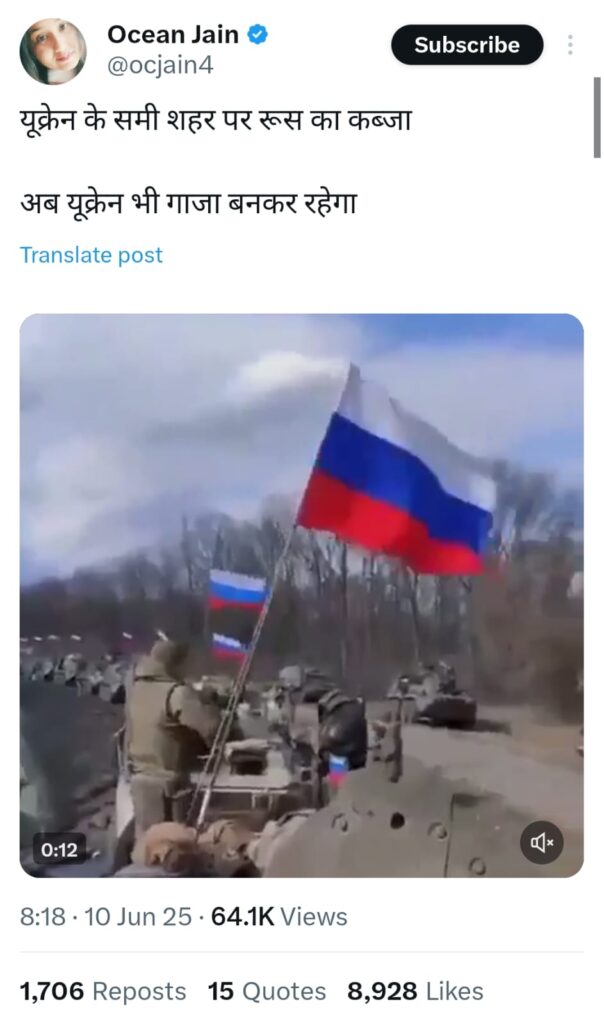Open the three-dot more options menu
Image resolution: width=604 pixels, height=1024 pixels.
[x=570, y=44]
